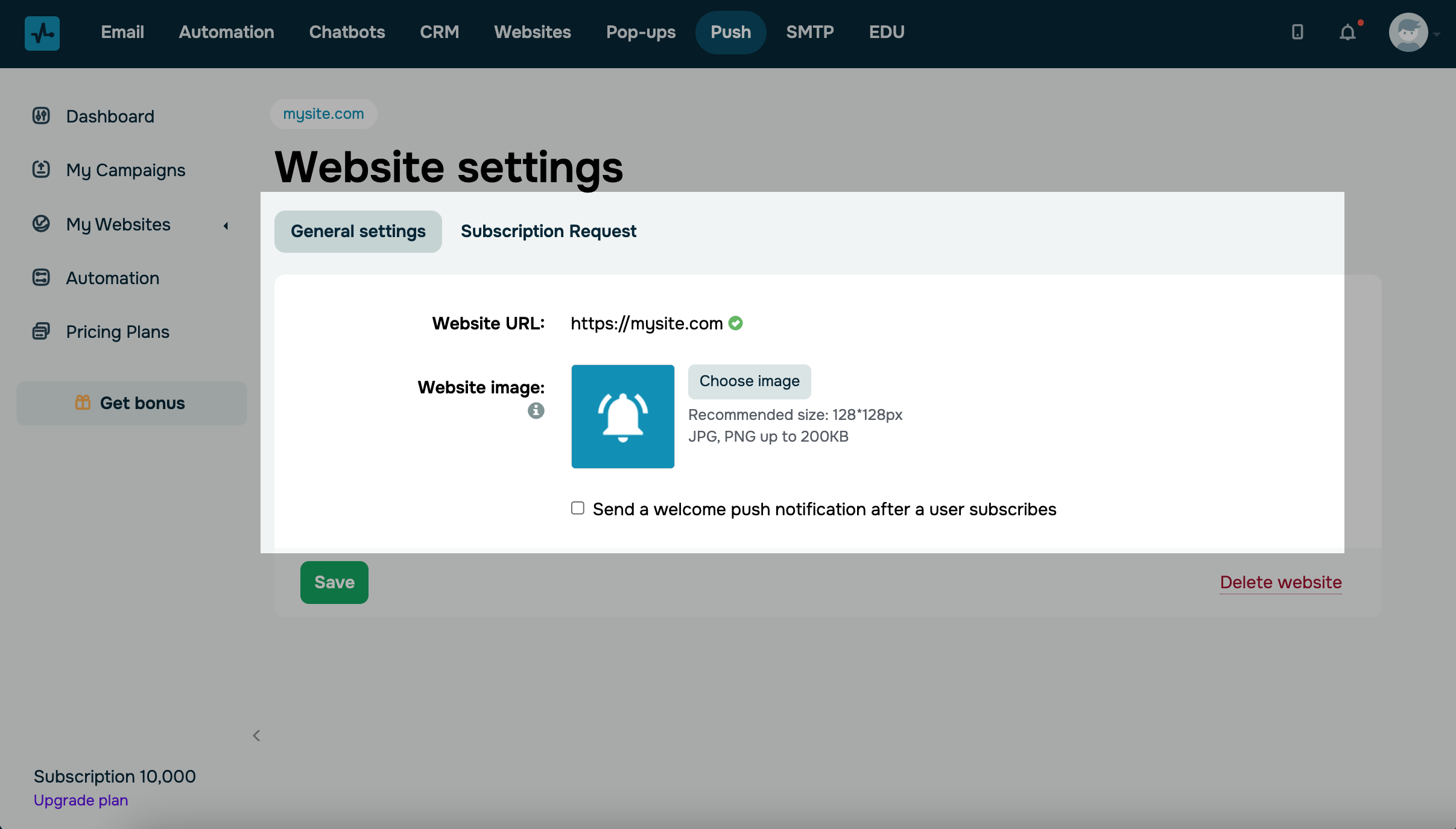Open the notifications bell

click(x=1347, y=32)
